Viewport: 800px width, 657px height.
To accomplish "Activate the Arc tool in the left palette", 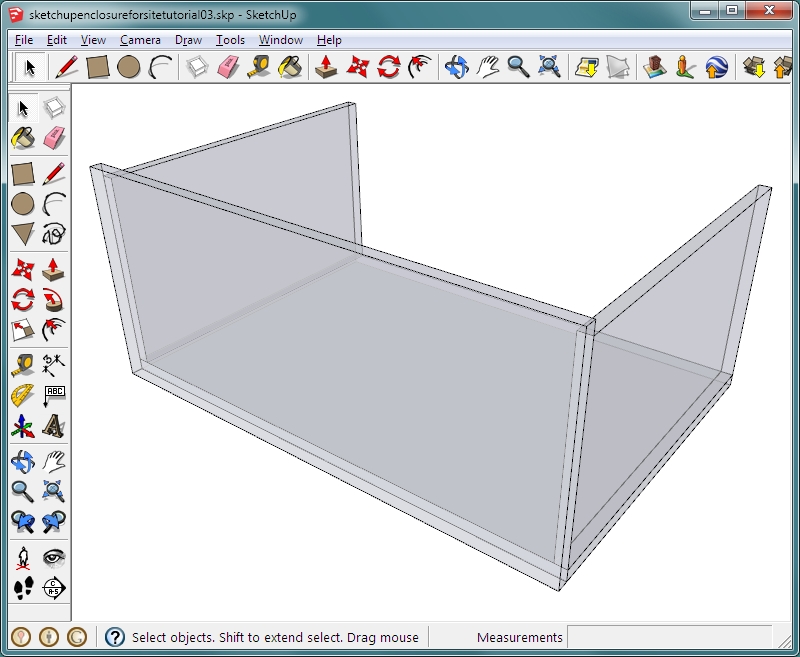I will coord(54,204).
